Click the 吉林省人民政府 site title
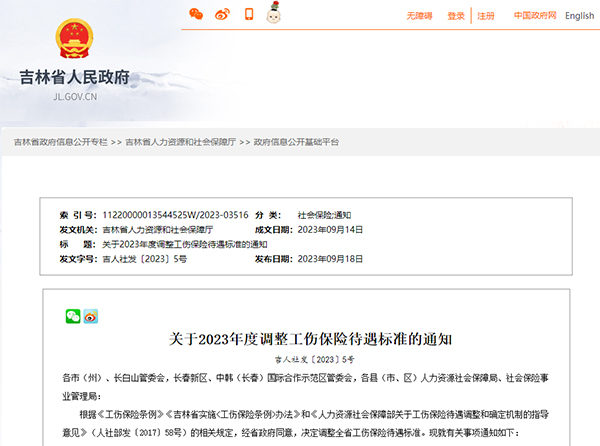 [x=75, y=78]
